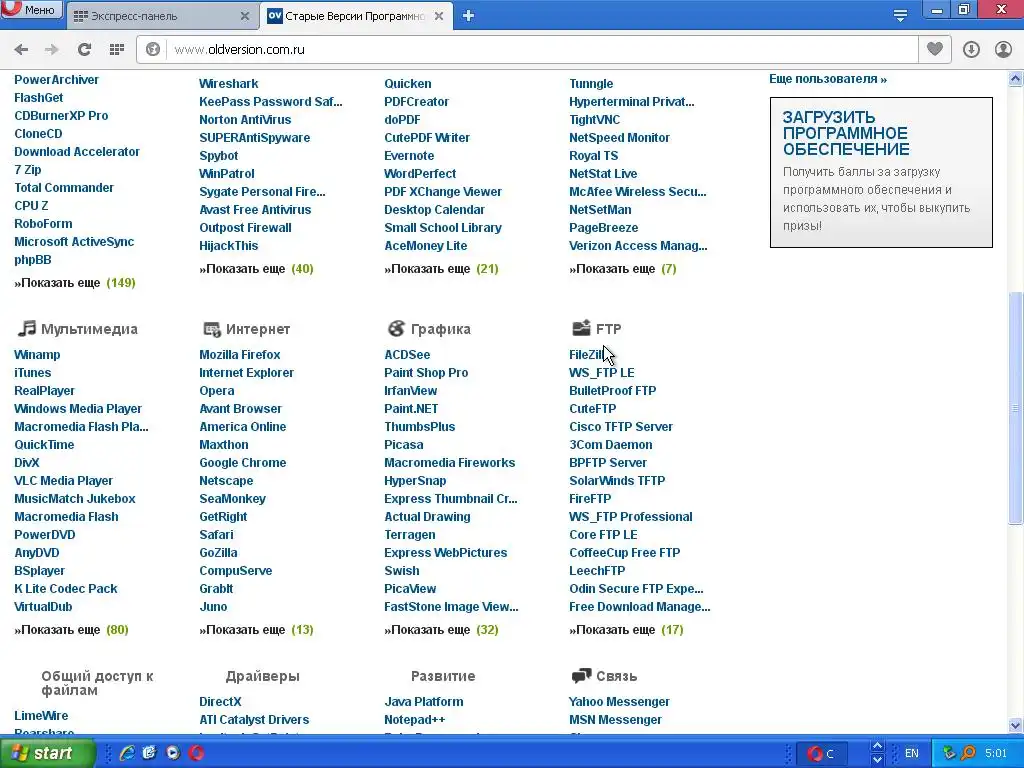The height and width of the screenshot is (768, 1024).
Task: Open a new tab with plus button
Action: click(468, 16)
